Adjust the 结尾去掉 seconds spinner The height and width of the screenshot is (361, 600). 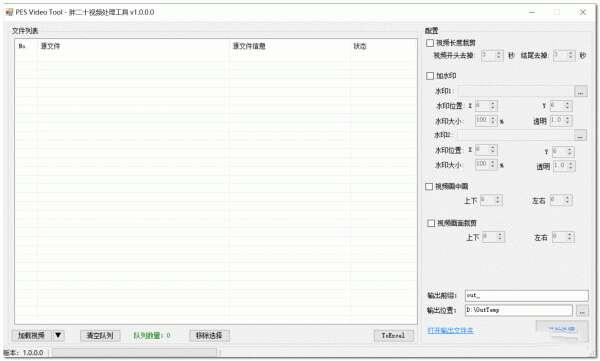(x=564, y=56)
